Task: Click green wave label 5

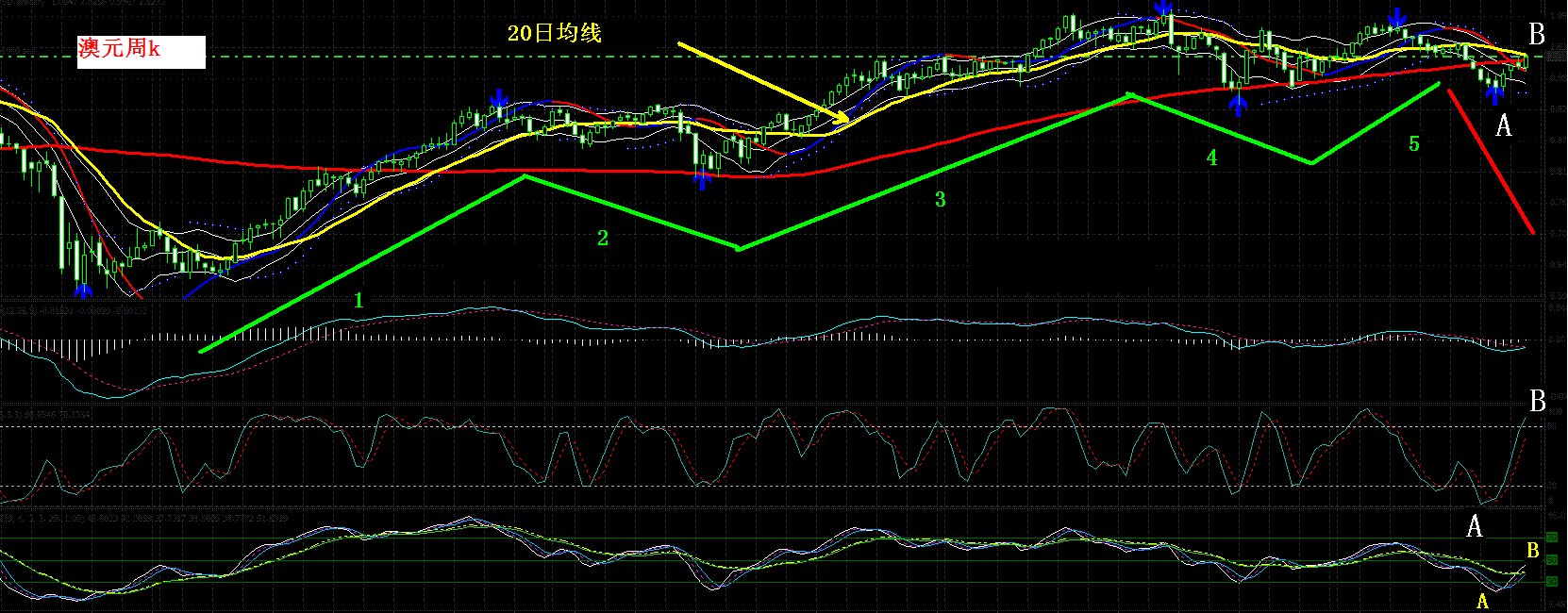Action: tap(1413, 143)
